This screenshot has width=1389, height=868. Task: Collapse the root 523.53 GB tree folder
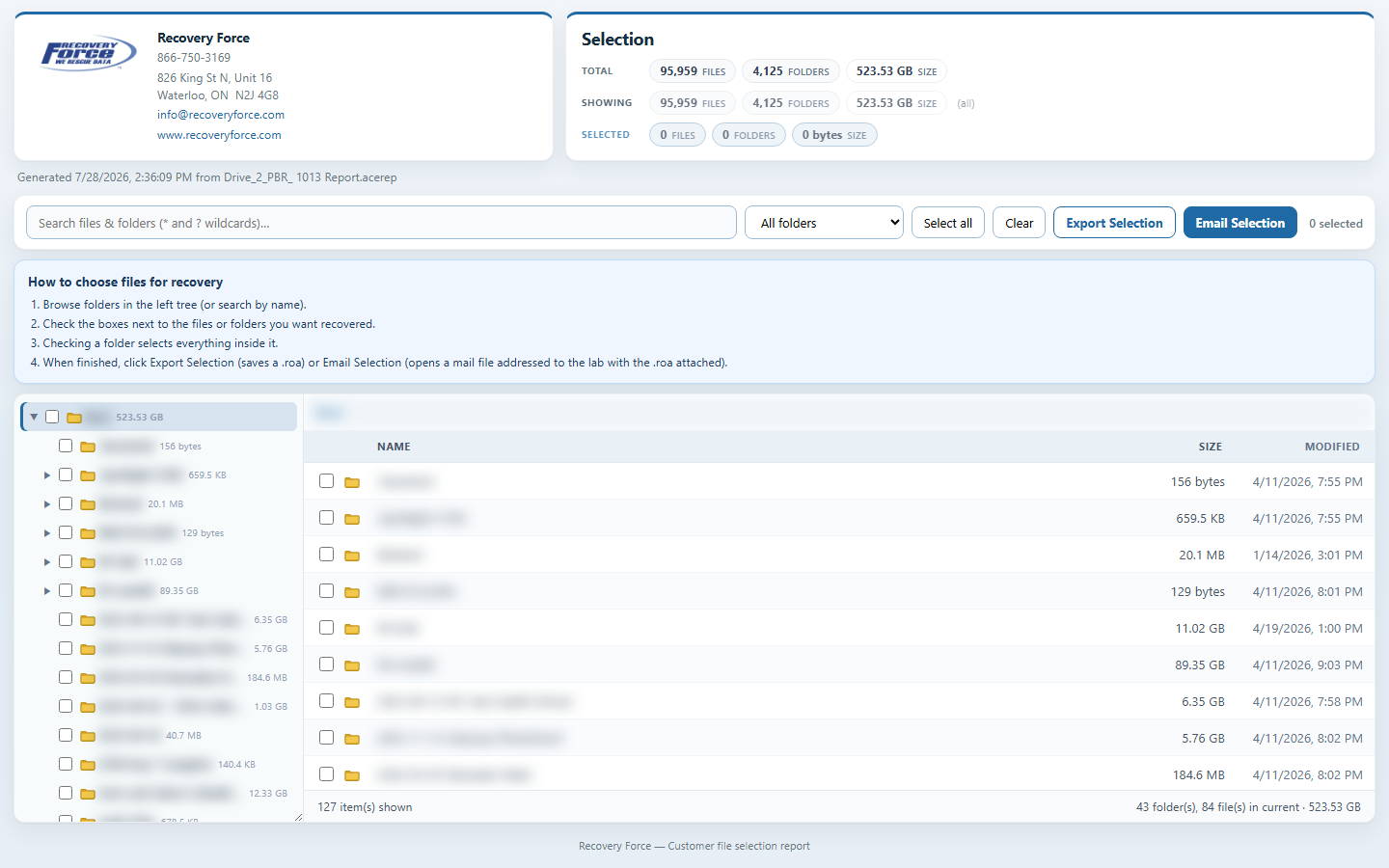[x=34, y=417]
